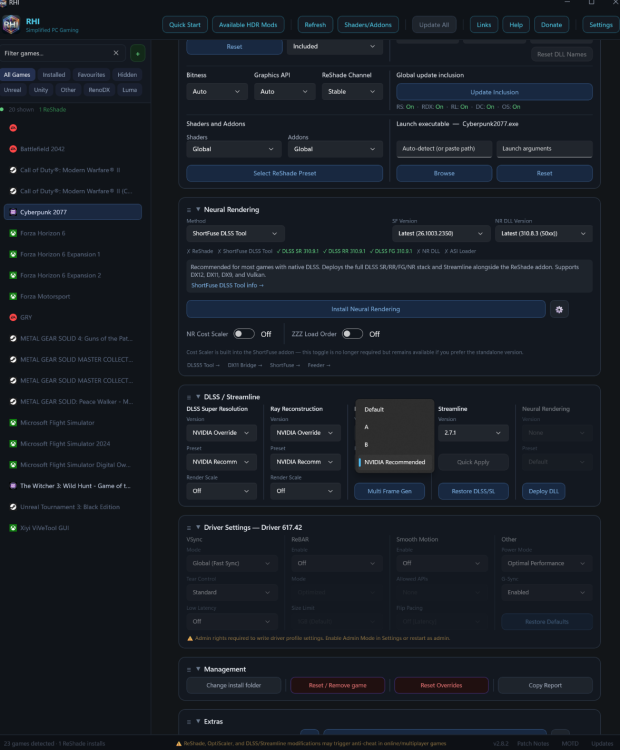Open ShortFuse DLSS Tool info link
Screen dimensions: 620x750
[x=227, y=286]
